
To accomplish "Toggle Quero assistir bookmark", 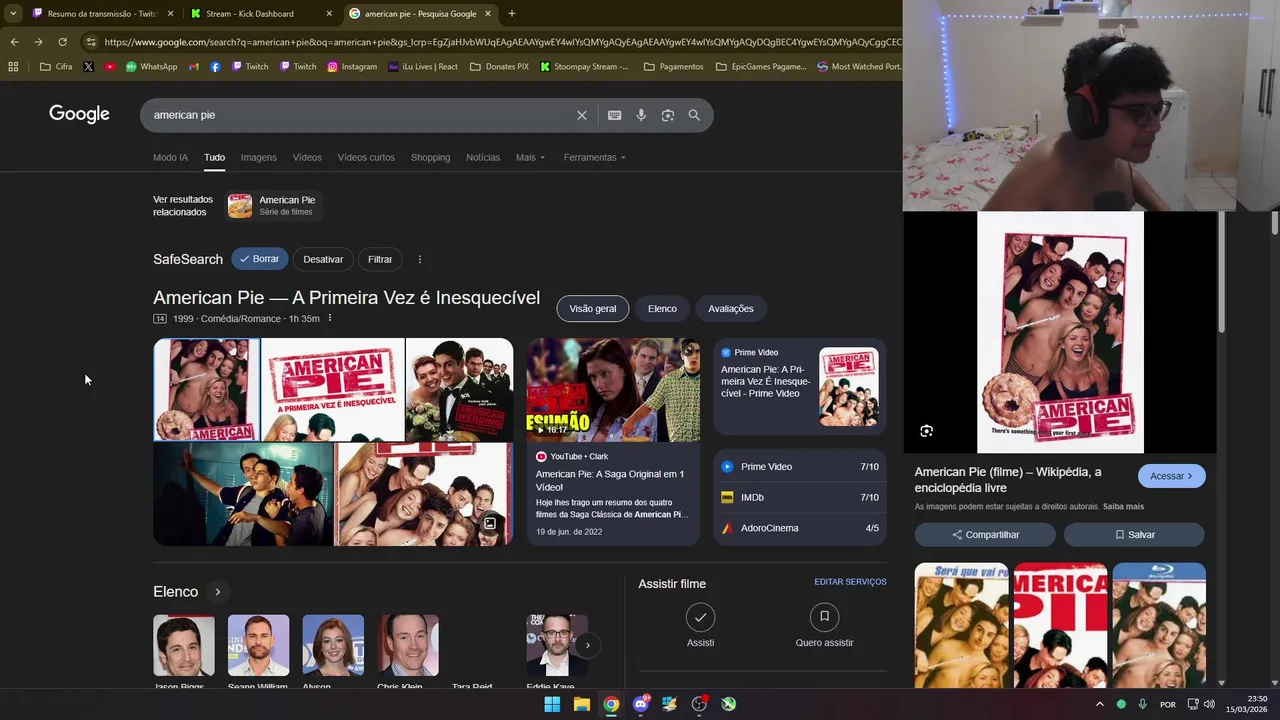I will (x=824, y=617).
